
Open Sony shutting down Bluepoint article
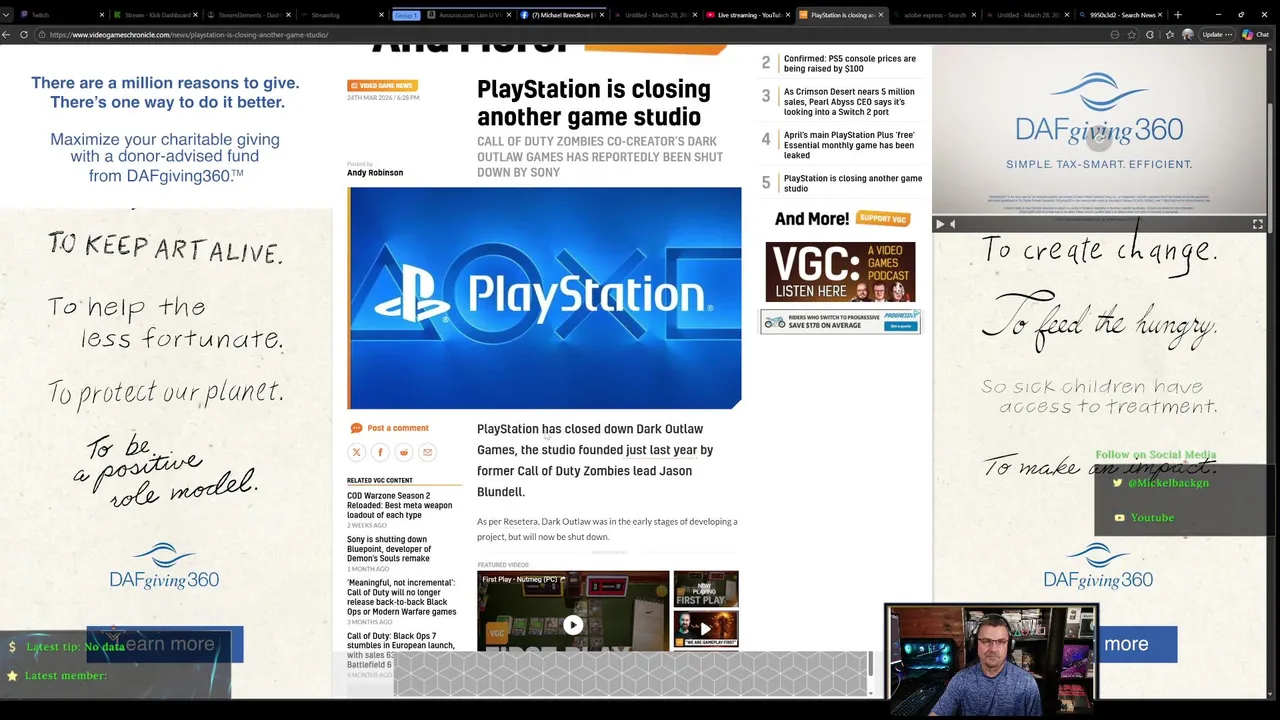coord(389,549)
